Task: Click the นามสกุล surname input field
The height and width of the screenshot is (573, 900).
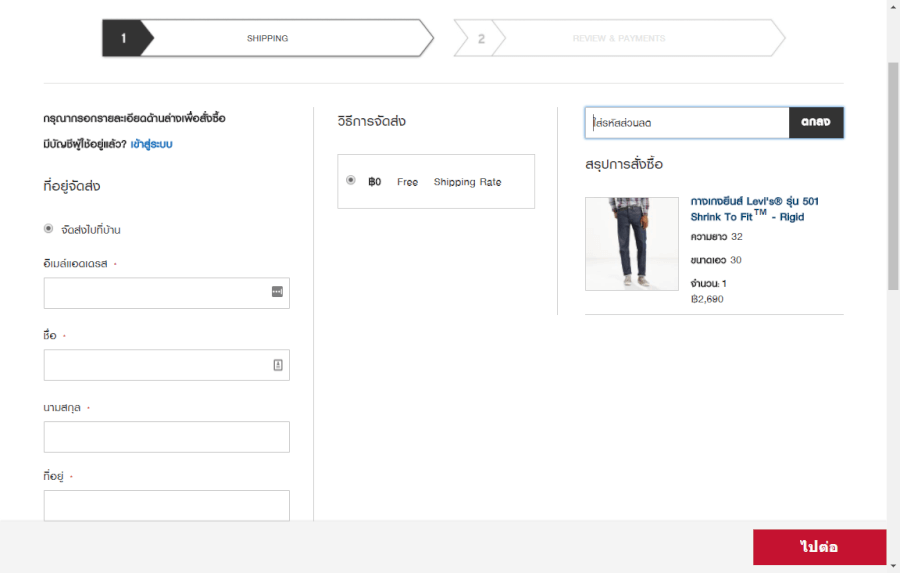Action: (166, 437)
